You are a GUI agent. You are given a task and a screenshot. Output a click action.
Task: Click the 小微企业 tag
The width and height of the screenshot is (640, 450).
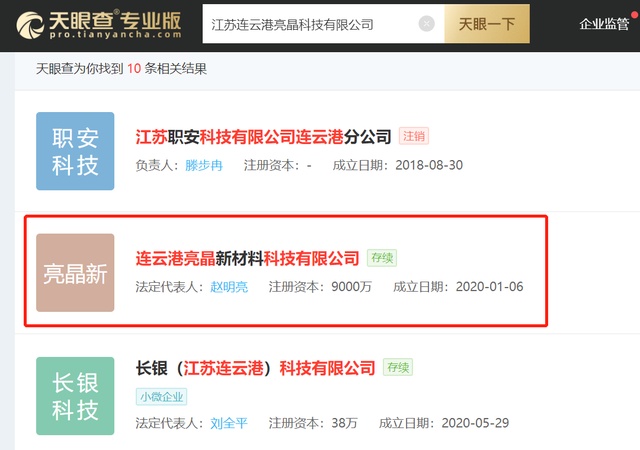click(x=161, y=396)
